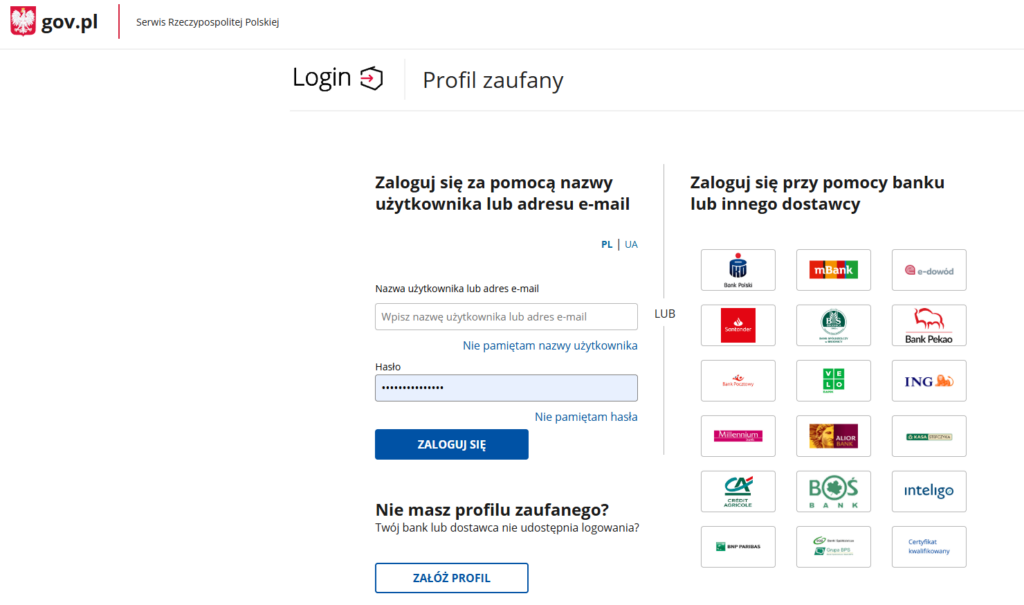This screenshot has width=1024, height=605.
Task: Select PL language option
Action: 607,244
